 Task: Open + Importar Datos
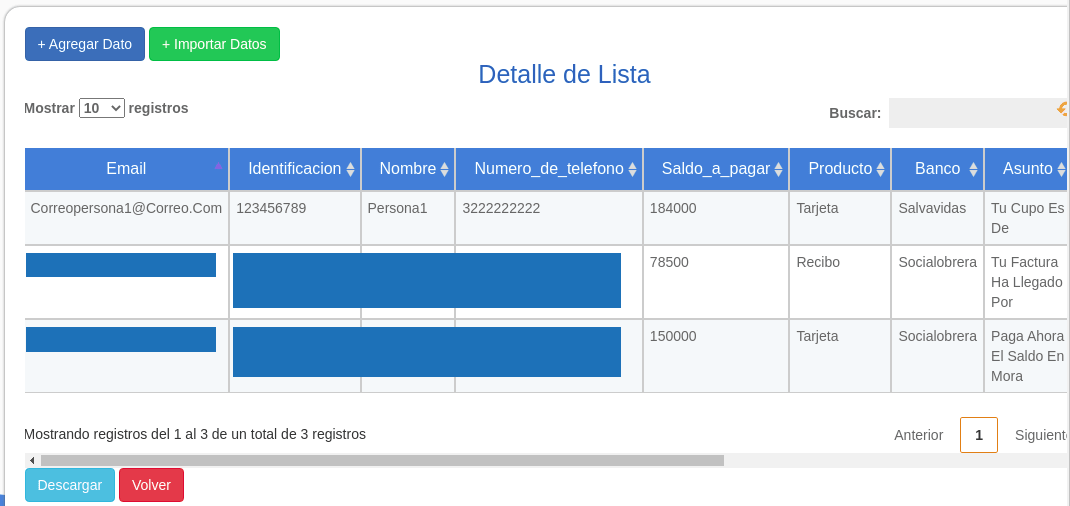(214, 44)
